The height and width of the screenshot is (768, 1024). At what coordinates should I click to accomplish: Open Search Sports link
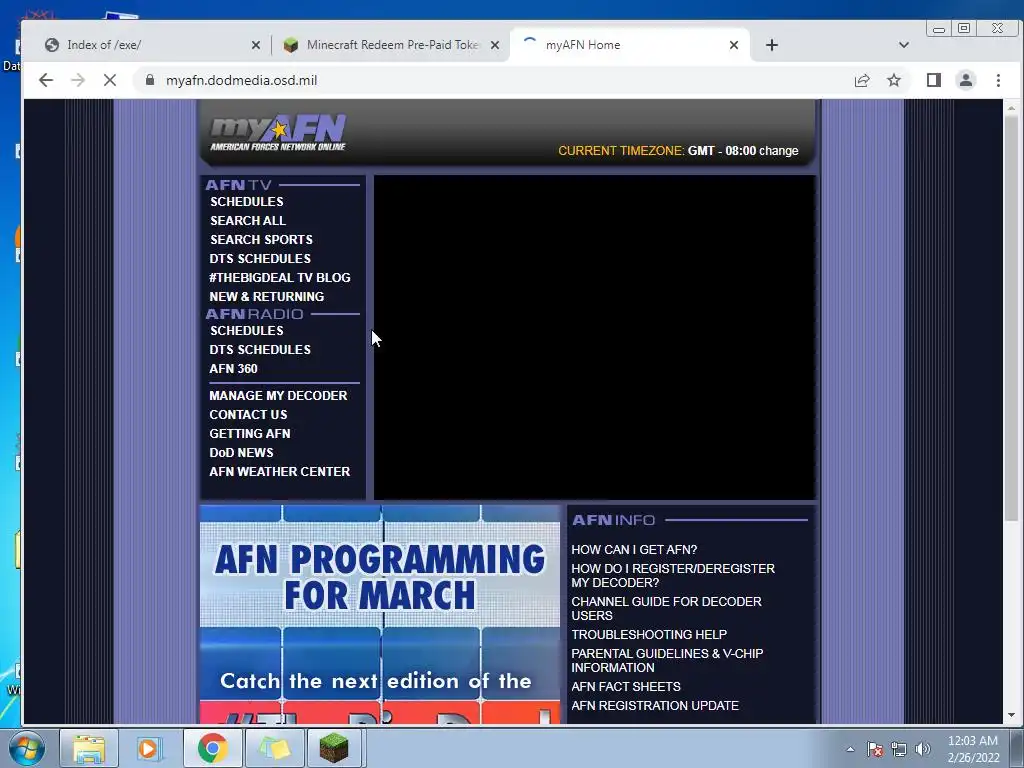click(x=261, y=240)
